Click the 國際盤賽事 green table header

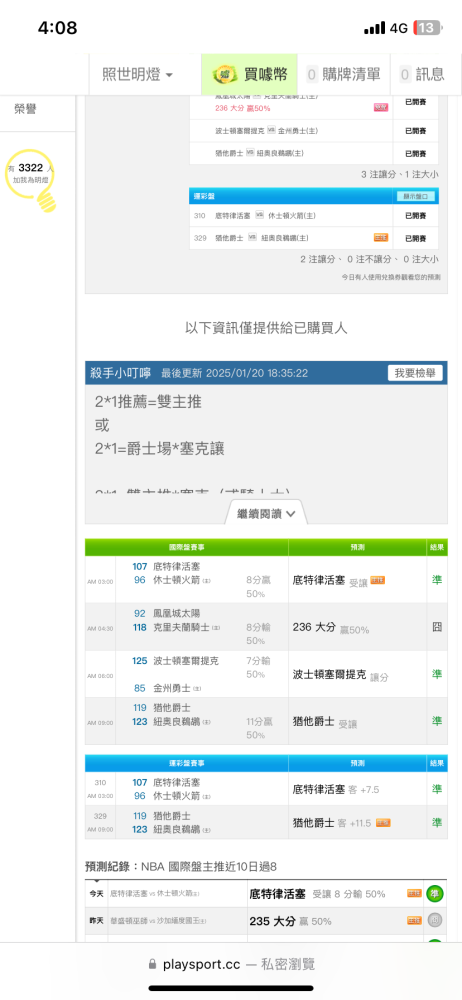point(186,547)
